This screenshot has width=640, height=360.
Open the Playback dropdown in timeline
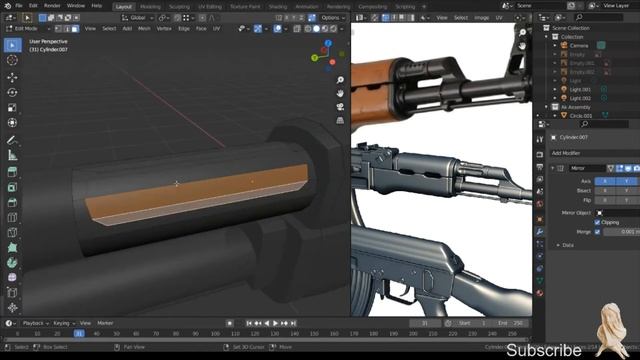tap(35, 323)
